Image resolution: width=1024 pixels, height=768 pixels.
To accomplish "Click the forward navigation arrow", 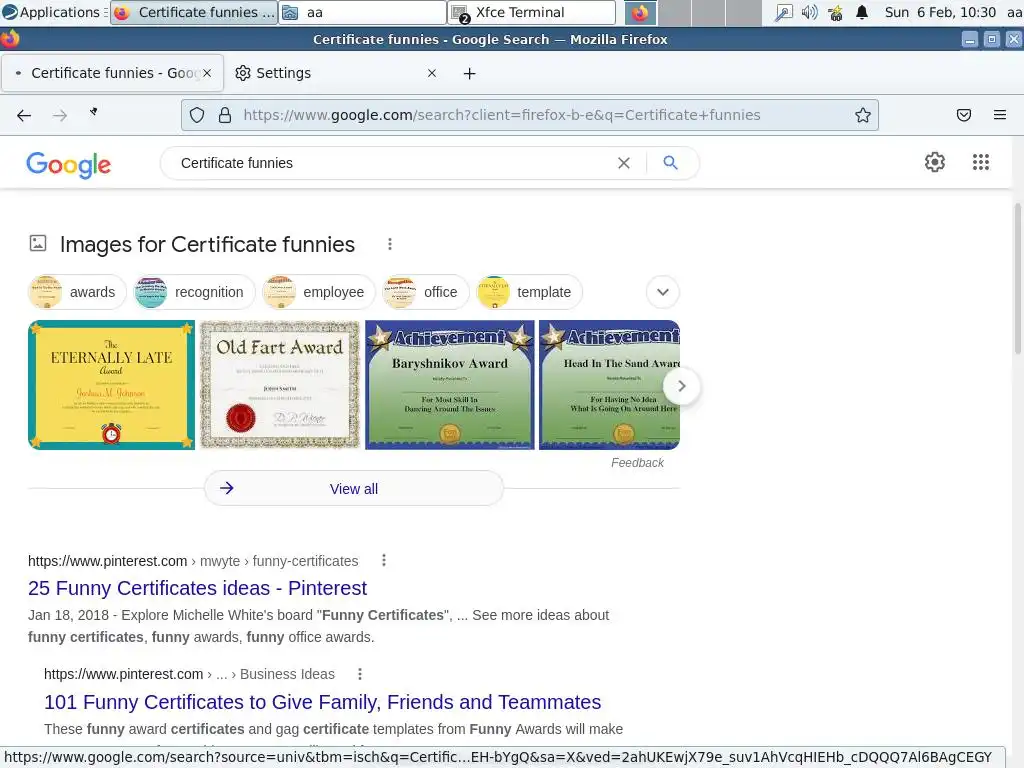I will [x=59, y=116].
